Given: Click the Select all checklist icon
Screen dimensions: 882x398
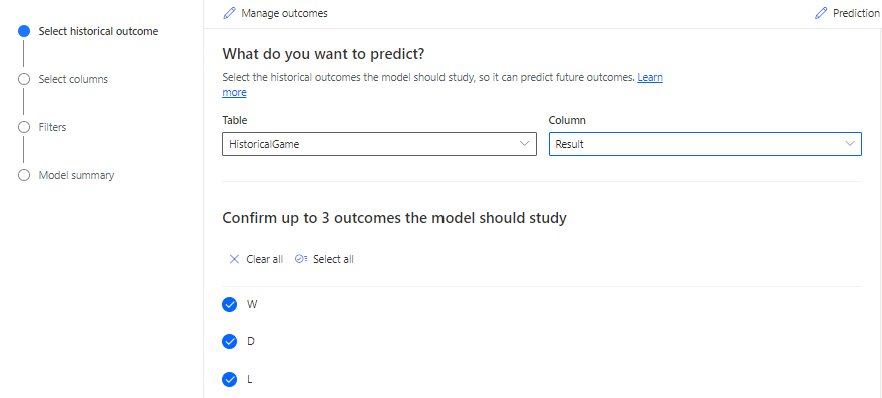Looking at the screenshot, I should point(301,259).
